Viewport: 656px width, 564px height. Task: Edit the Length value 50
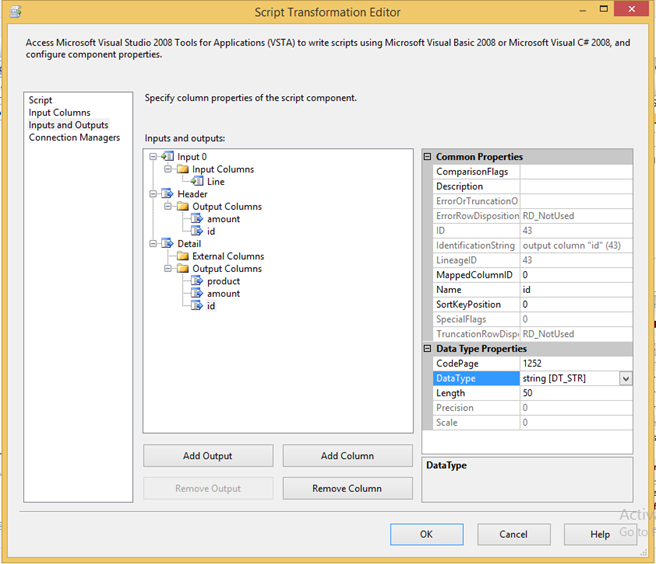pyautogui.click(x=576, y=393)
